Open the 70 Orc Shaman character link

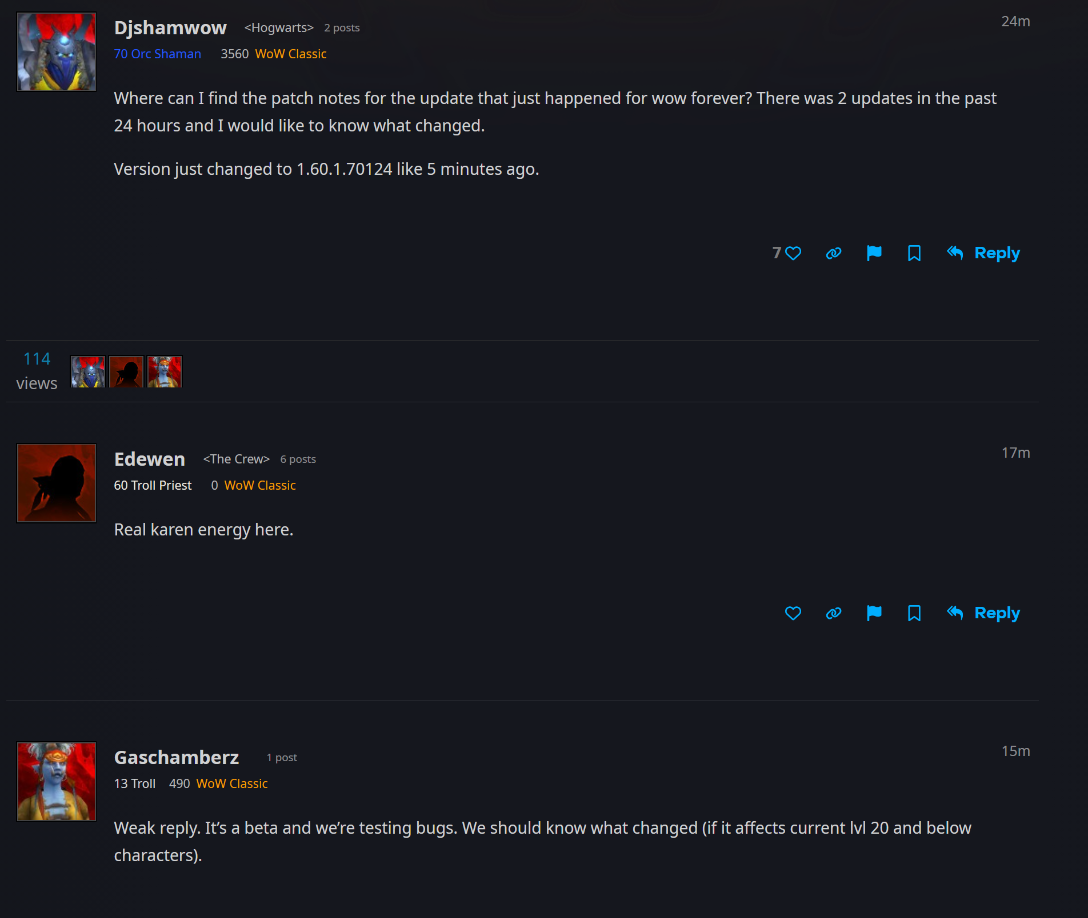click(158, 54)
